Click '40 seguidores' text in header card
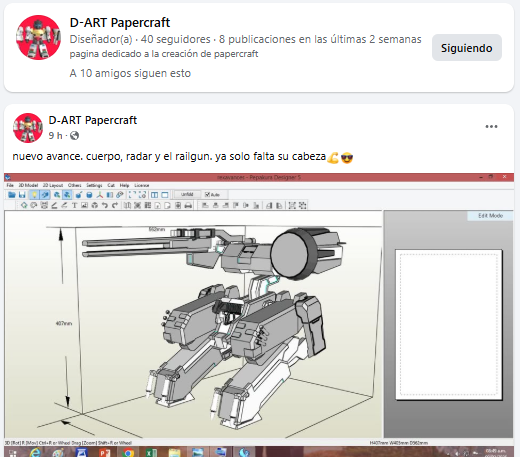Viewport: 520px width, 457px height. click(175, 39)
